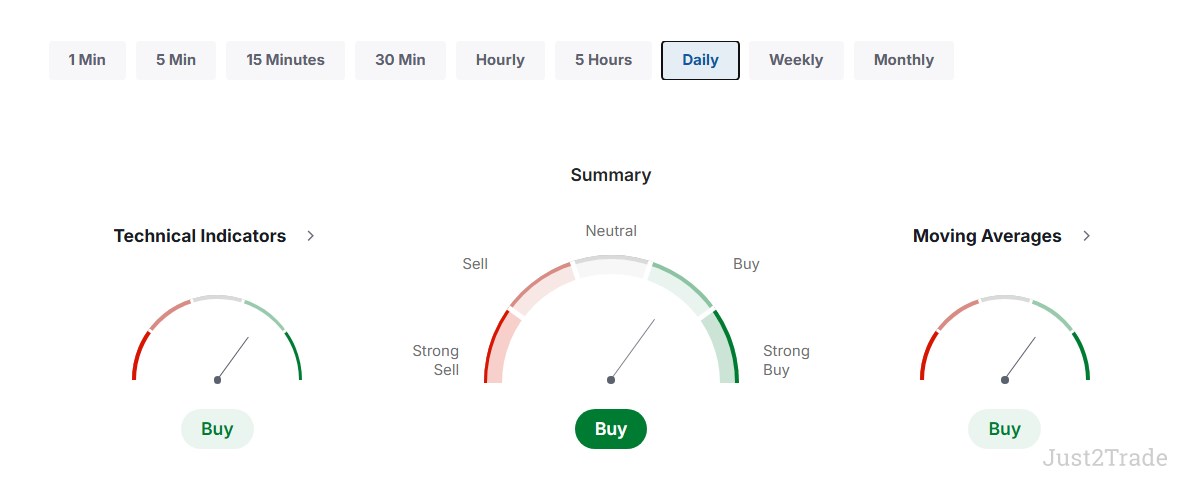This screenshot has height=486, width=1187.
Task: Click the Summary Buy result button
Action: [x=611, y=429]
